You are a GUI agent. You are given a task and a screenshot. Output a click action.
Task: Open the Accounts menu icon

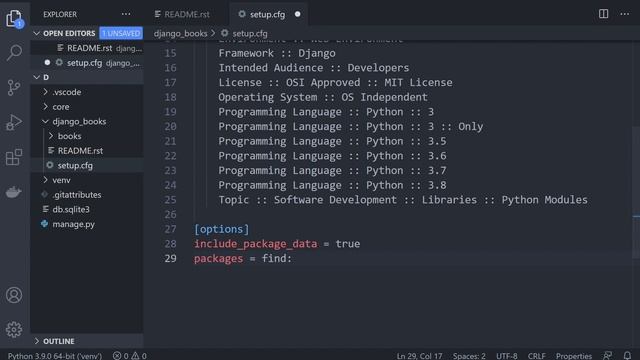14,295
